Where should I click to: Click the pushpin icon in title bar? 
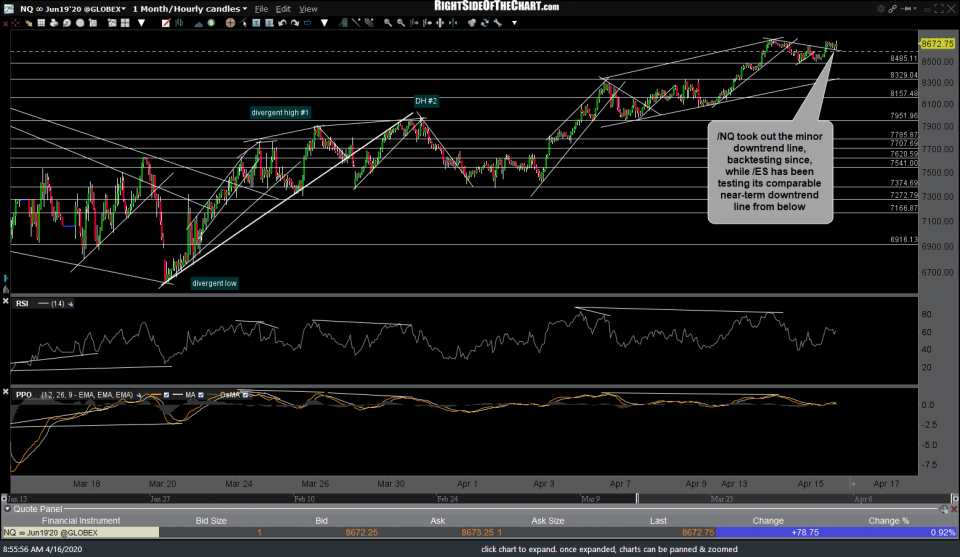click(906, 9)
